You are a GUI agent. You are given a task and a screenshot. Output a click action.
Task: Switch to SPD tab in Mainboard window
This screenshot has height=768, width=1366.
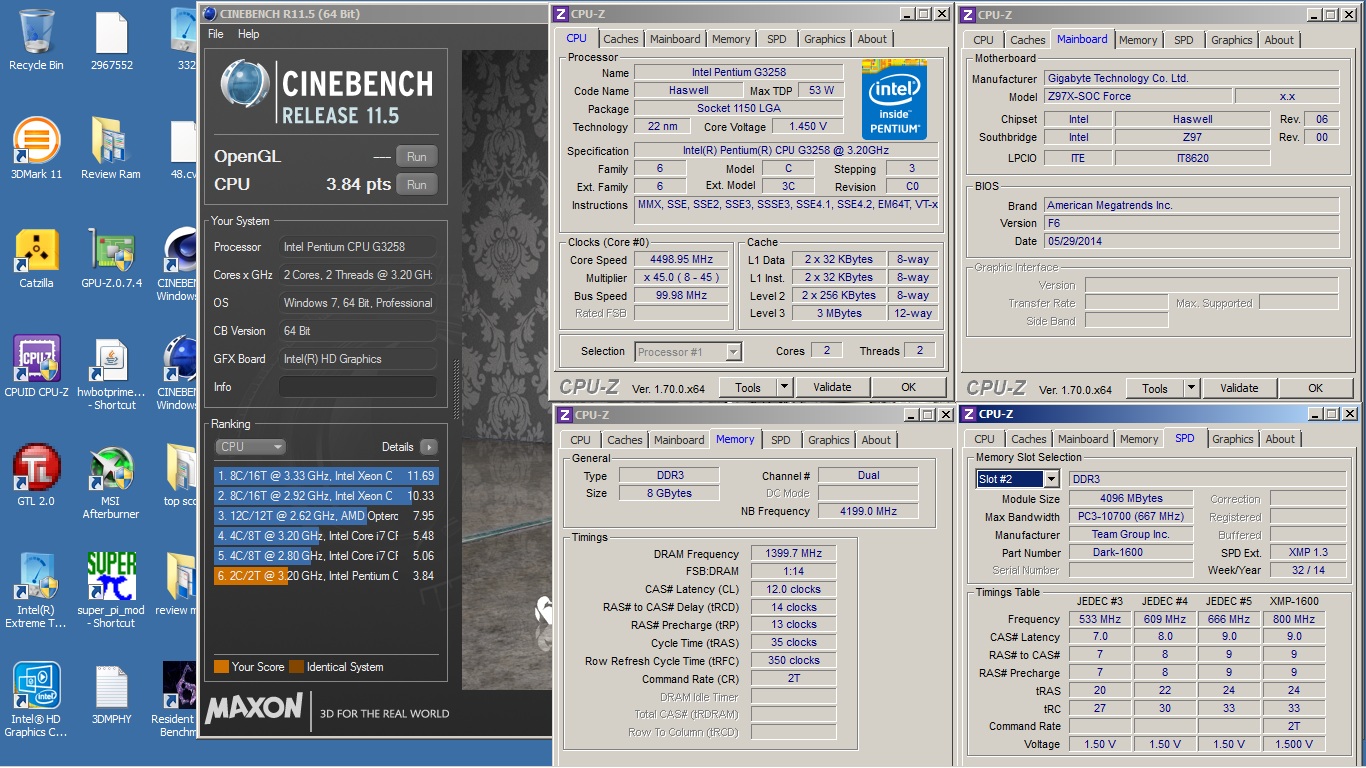[1183, 40]
